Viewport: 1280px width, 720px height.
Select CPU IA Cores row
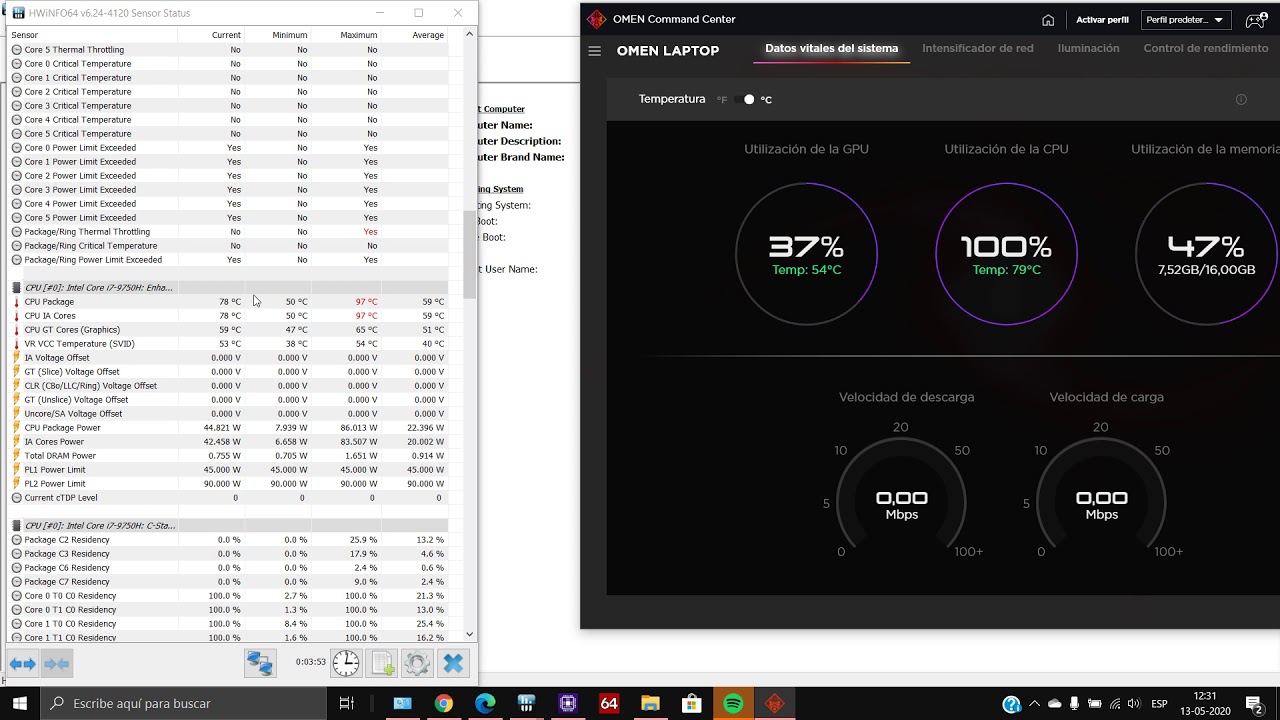point(228,316)
